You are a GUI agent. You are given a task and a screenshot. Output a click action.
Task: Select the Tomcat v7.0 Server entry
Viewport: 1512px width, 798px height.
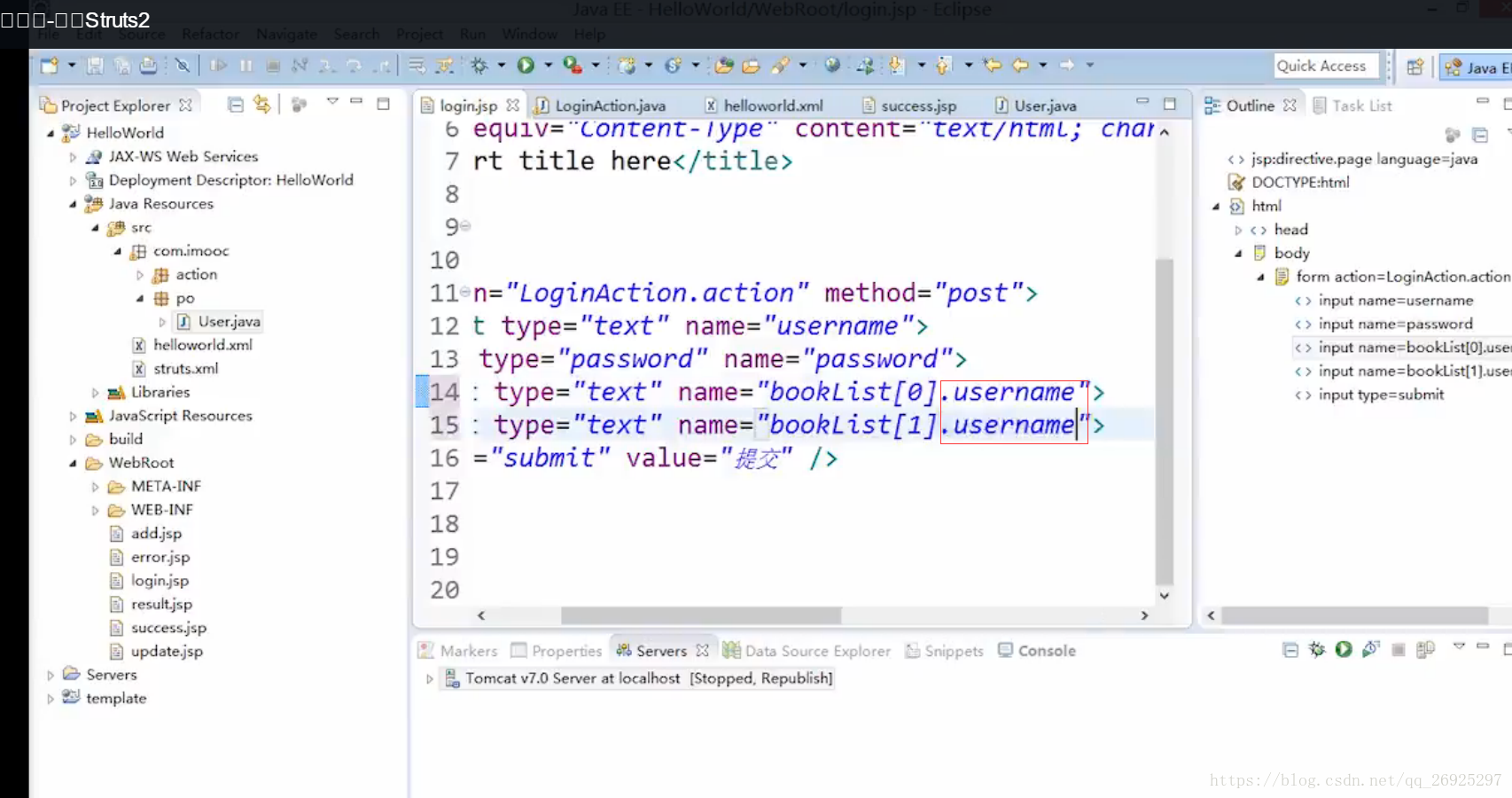[639, 678]
